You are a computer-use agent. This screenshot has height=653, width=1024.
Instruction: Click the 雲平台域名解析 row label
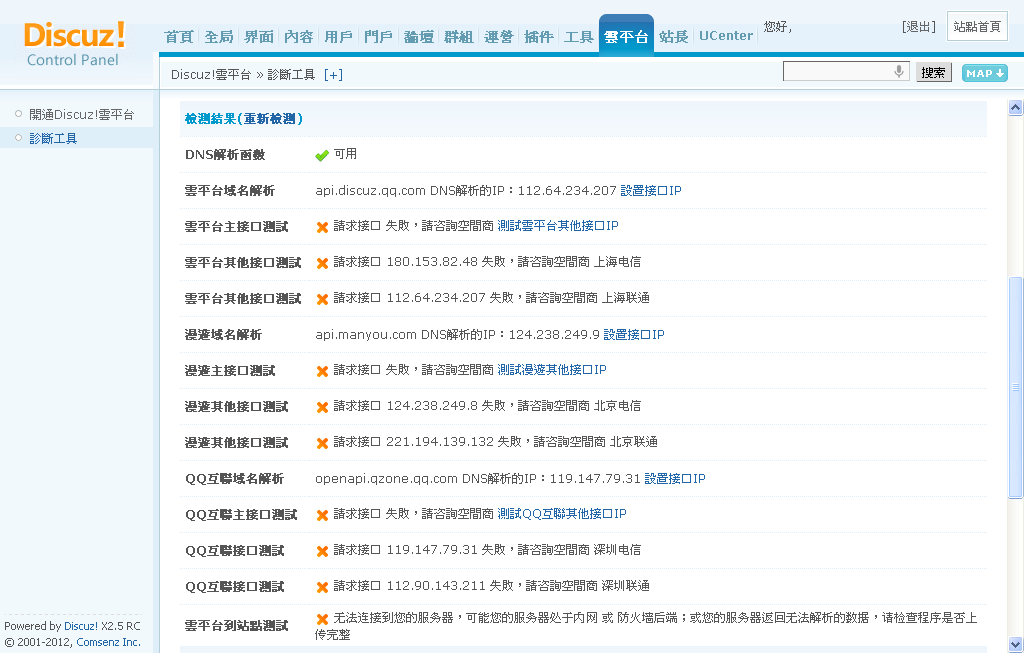tap(229, 191)
